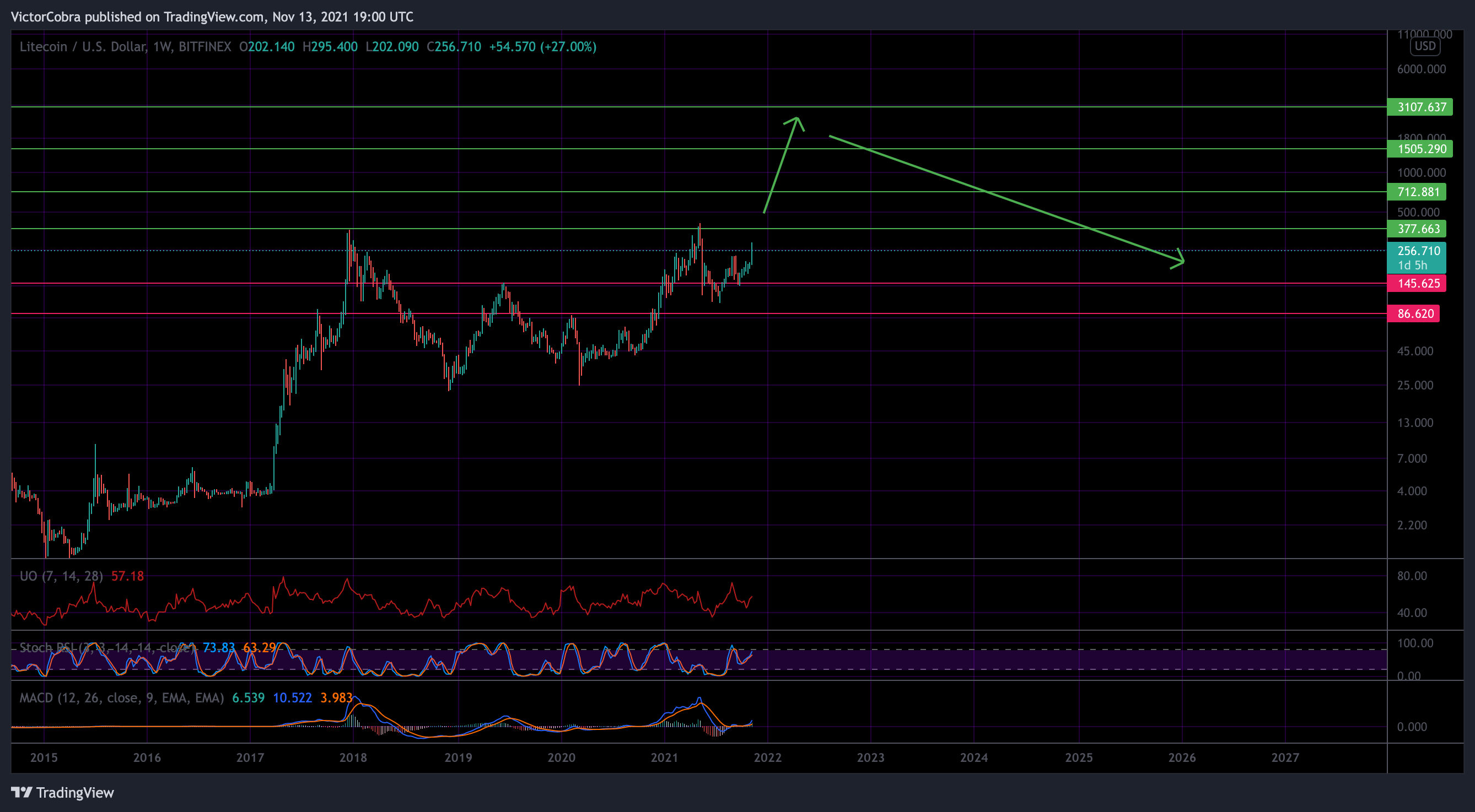The width and height of the screenshot is (1475, 812).
Task: Click the 1505.290 green price label
Action: pos(1419,149)
